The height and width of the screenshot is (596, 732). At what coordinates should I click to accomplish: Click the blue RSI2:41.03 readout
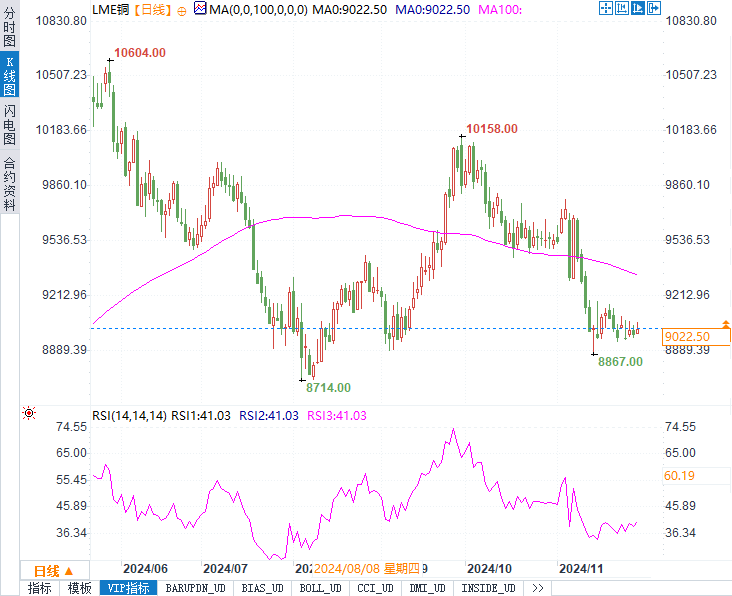pos(269,415)
